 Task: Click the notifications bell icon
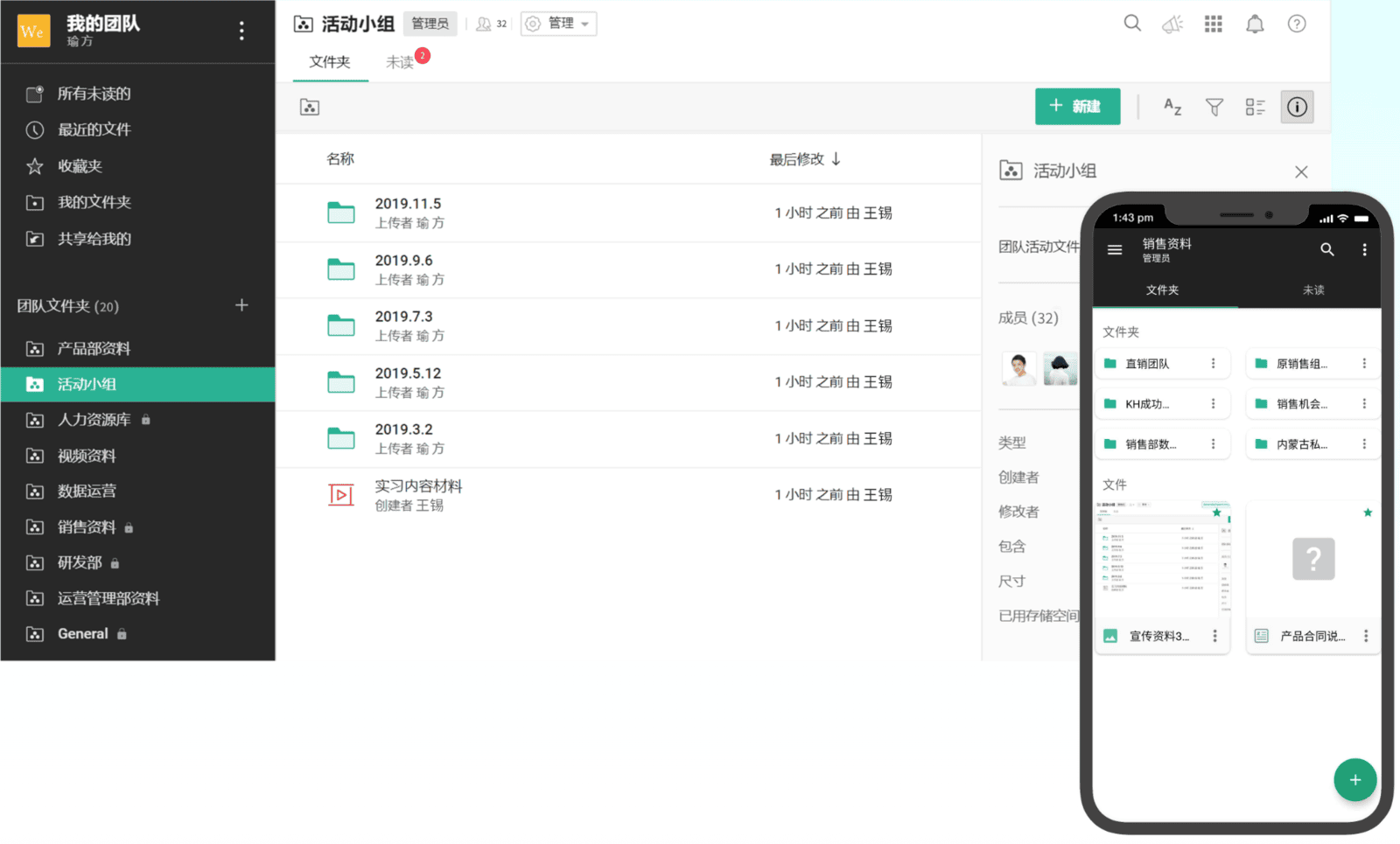coord(1255,24)
